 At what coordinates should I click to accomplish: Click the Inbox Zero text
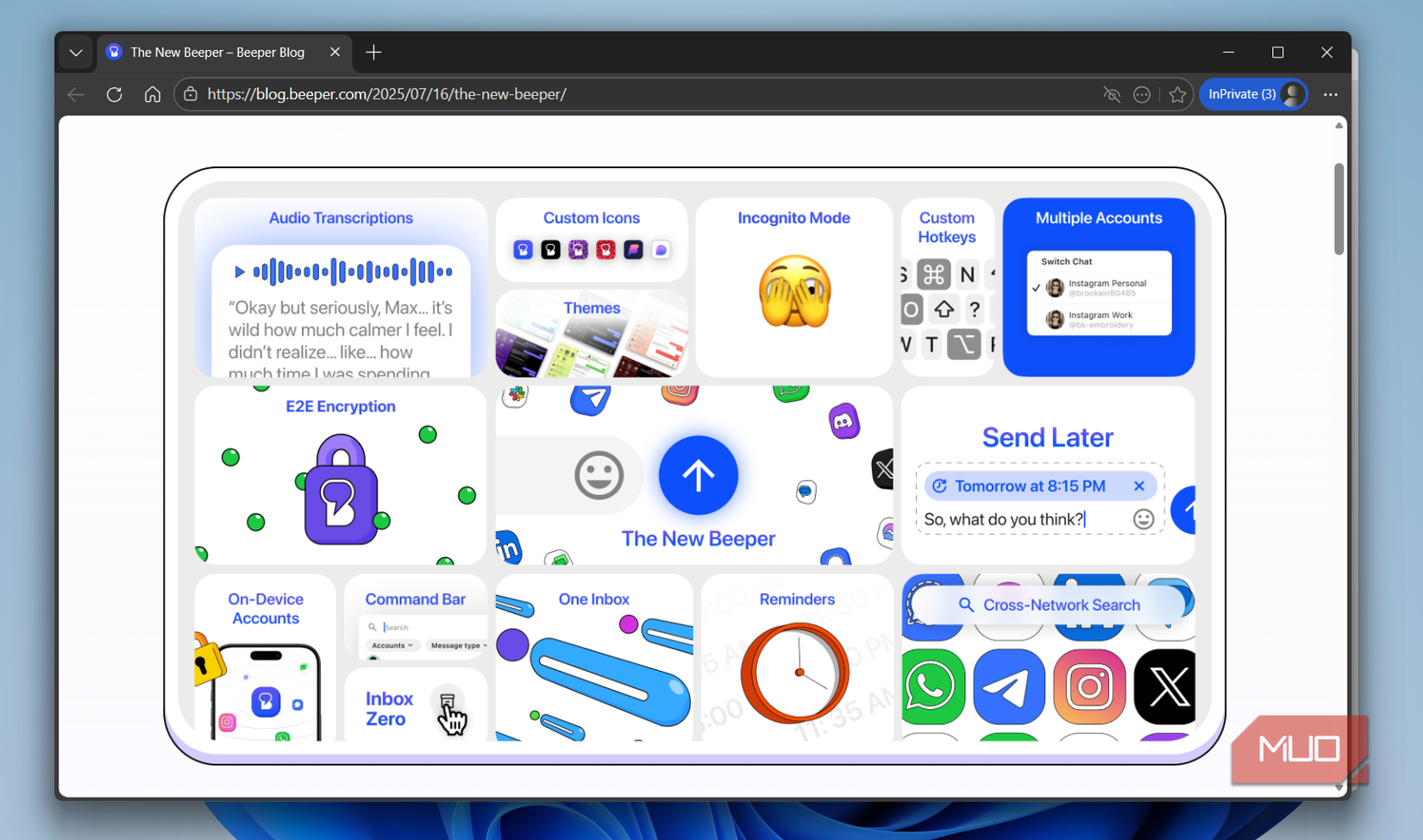click(x=389, y=709)
